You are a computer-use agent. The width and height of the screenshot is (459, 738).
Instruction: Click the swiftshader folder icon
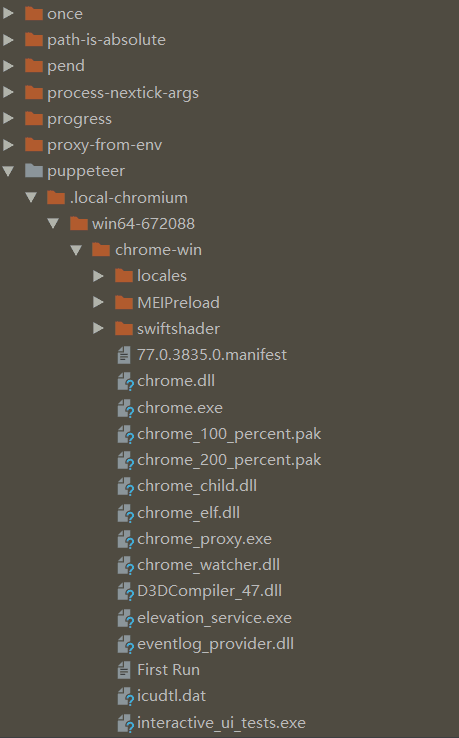point(124,328)
